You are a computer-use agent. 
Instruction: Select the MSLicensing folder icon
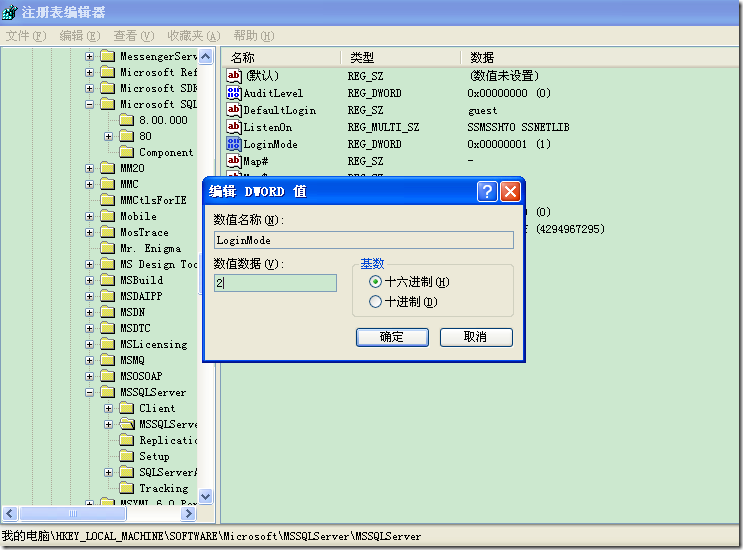click(108, 344)
